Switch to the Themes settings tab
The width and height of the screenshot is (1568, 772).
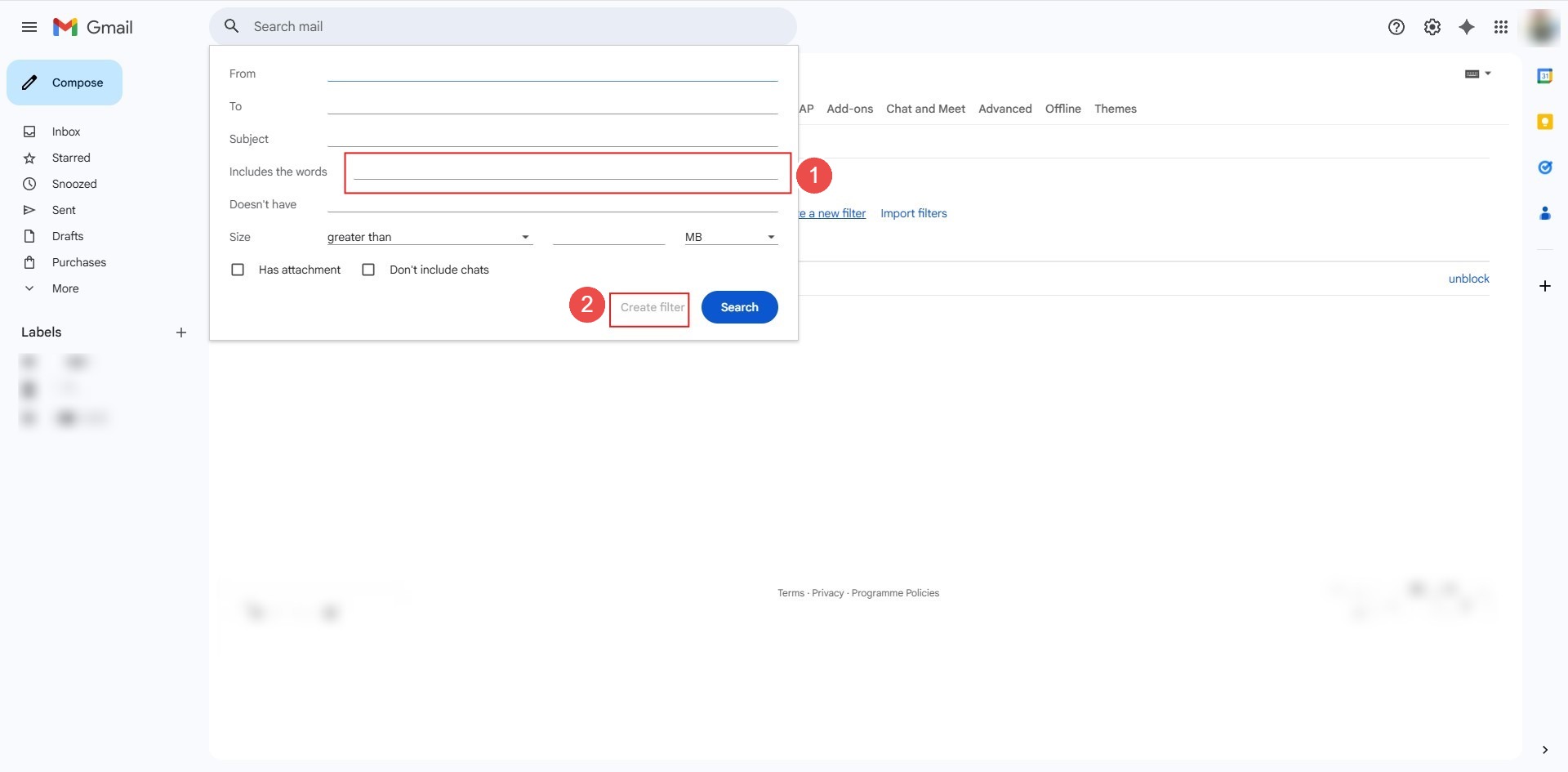(1115, 109)
